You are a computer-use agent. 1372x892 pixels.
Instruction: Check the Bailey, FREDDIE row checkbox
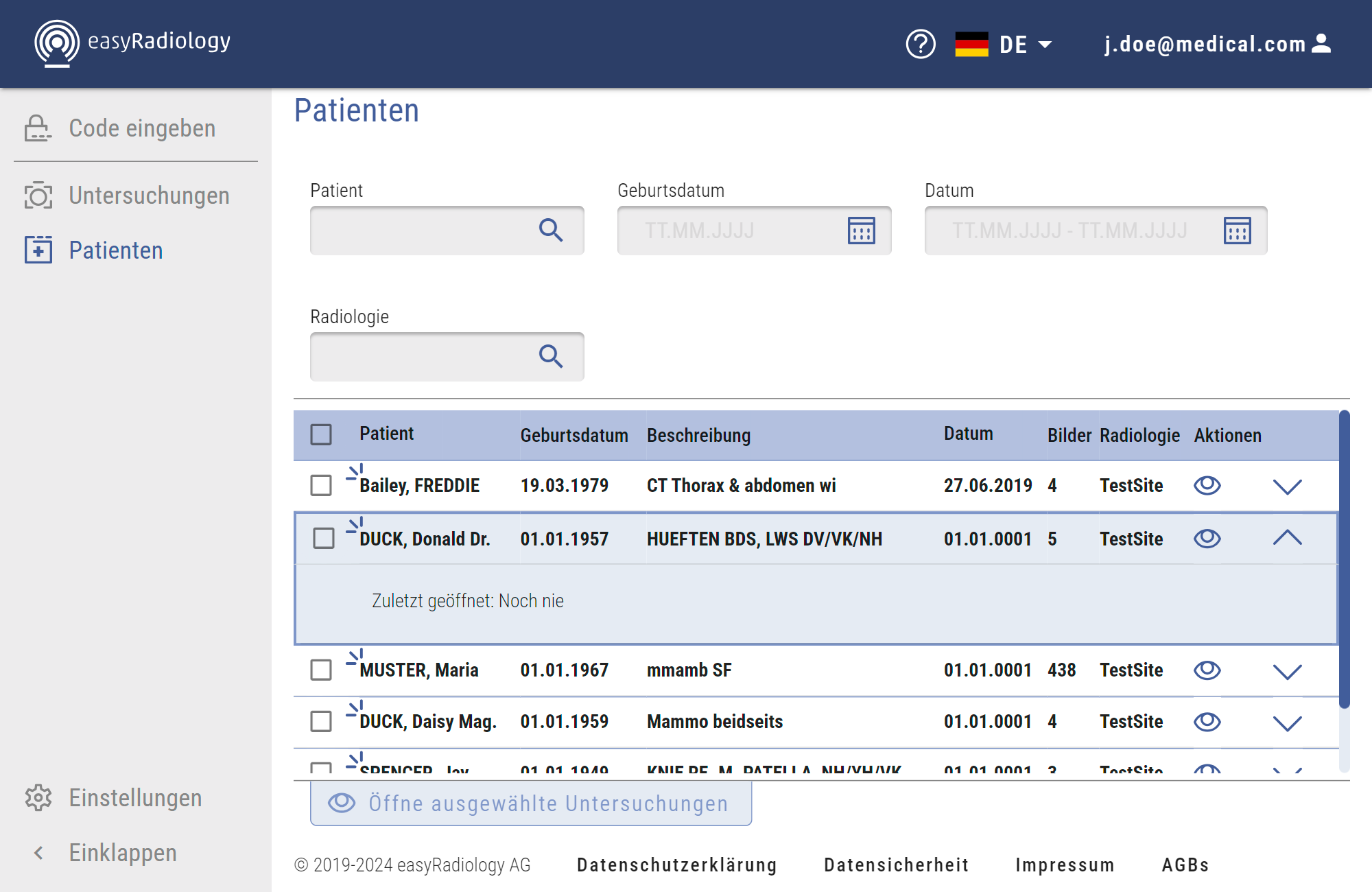point(321,485)
